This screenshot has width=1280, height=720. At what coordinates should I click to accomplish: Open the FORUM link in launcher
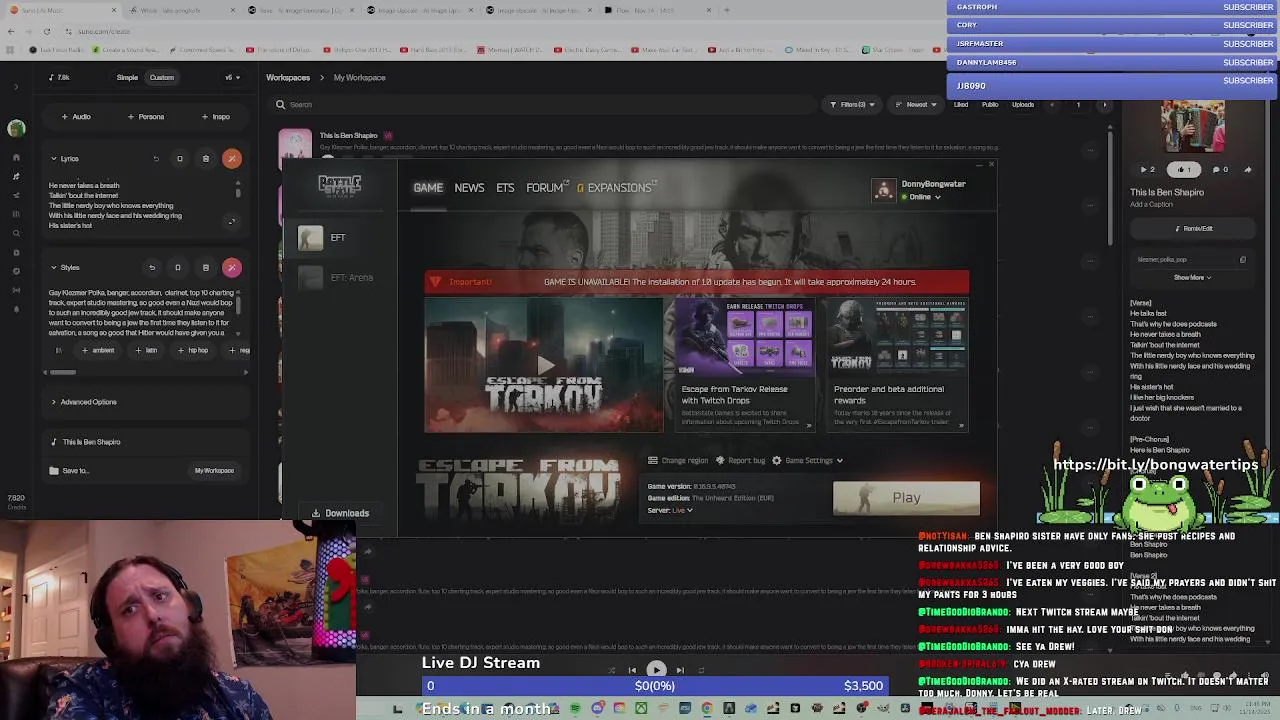pyautogui.click(x=545, y=188)
